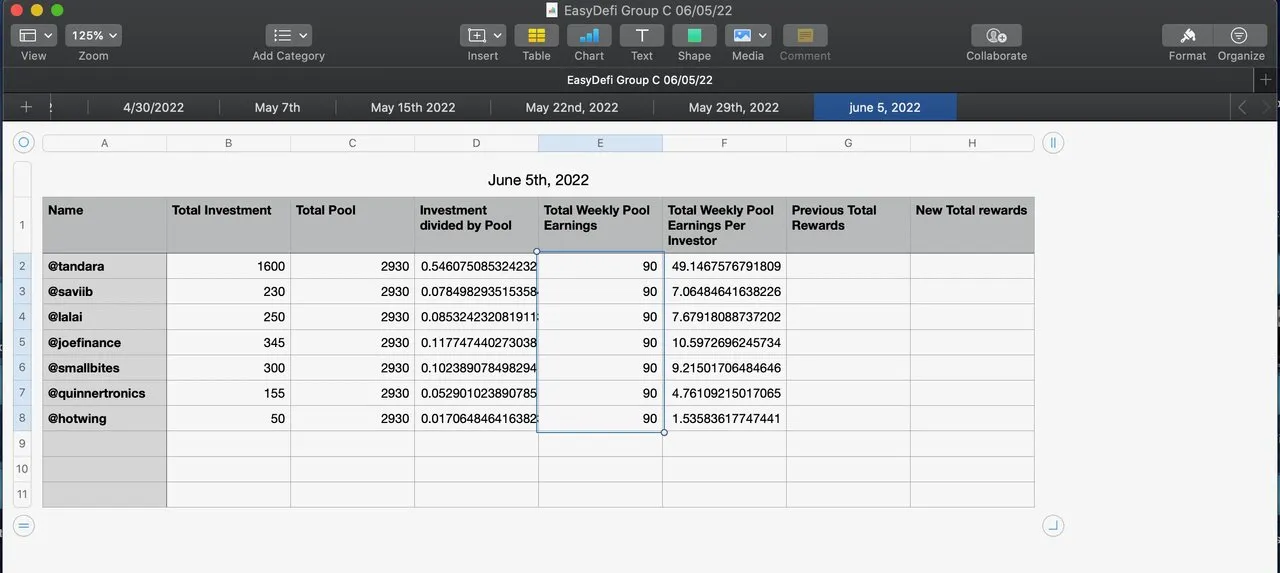
Task: Click the next sheets arrow
Action: click(x=1267, y=107)
